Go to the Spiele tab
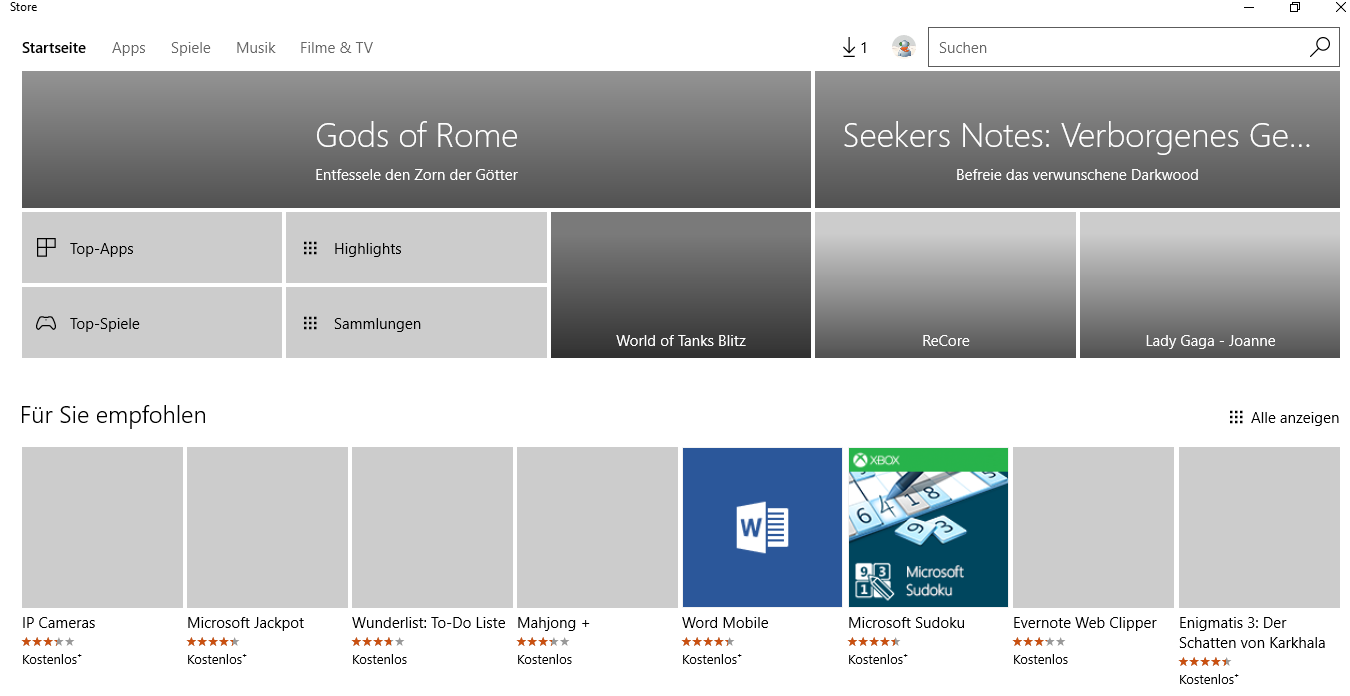Image resolution: width=1350 pixels, height=696 pixels. 191,47
